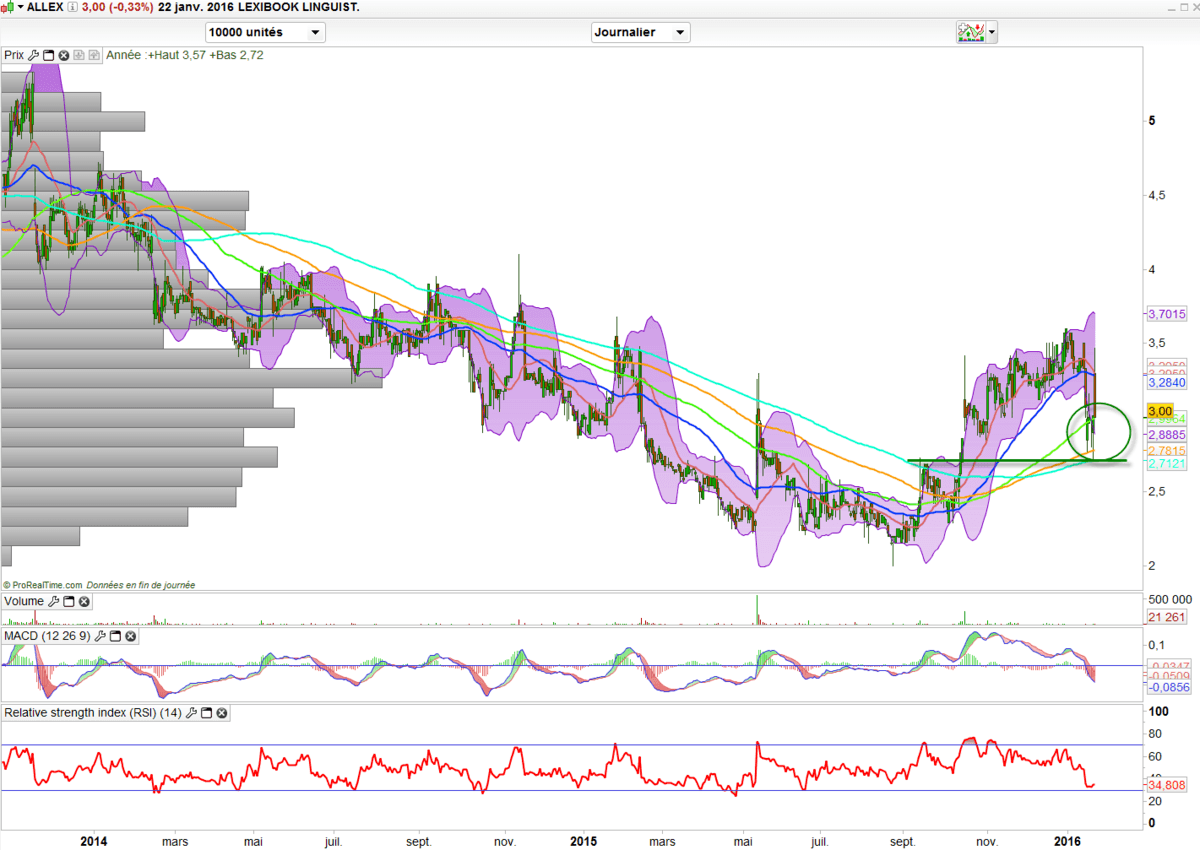This screenshot has width=1200, height=850.
Task: Close the MACD indicator panel
Action: 130,636
